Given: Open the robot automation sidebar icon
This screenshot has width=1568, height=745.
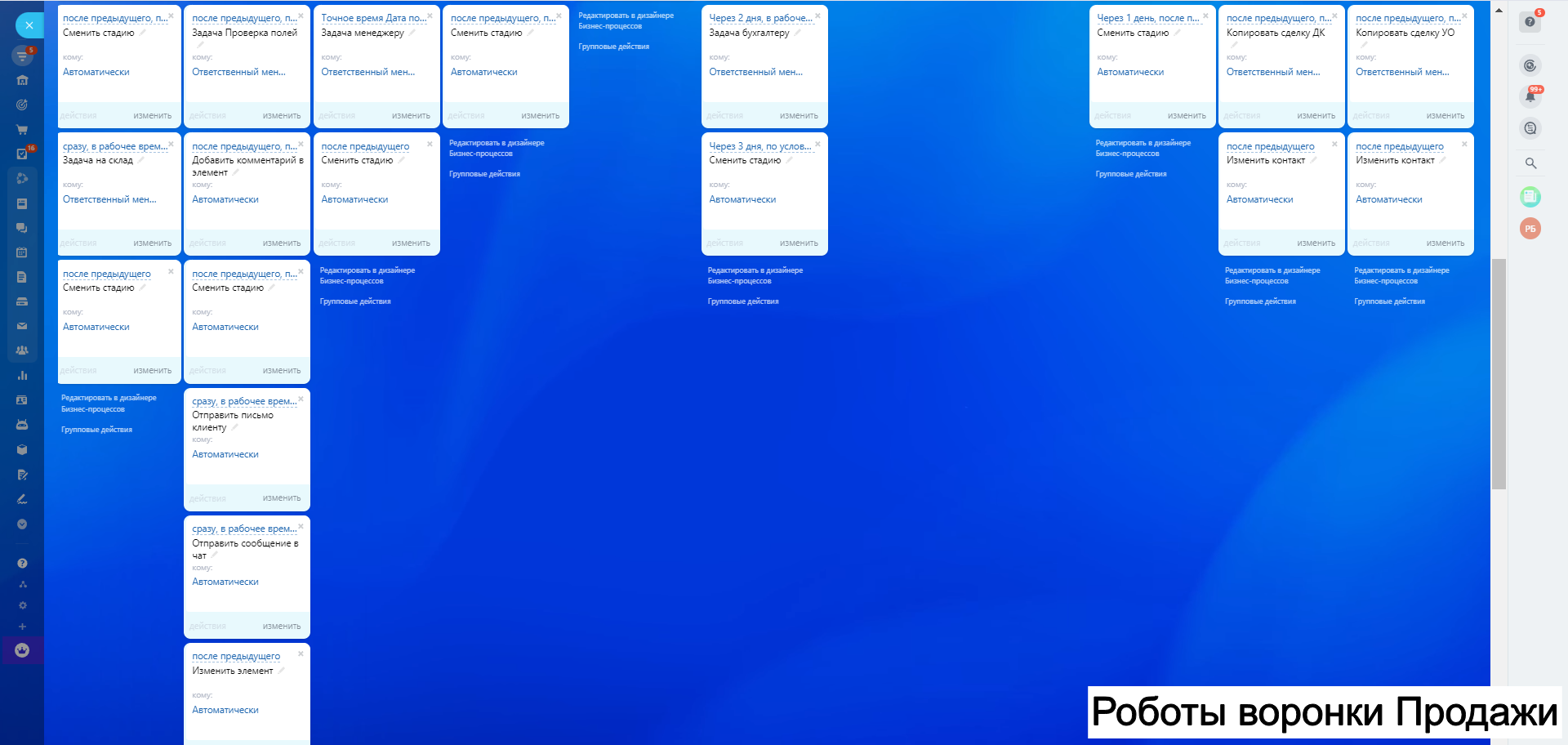Looking at the screenshot, I should click(x=22, y=425).
